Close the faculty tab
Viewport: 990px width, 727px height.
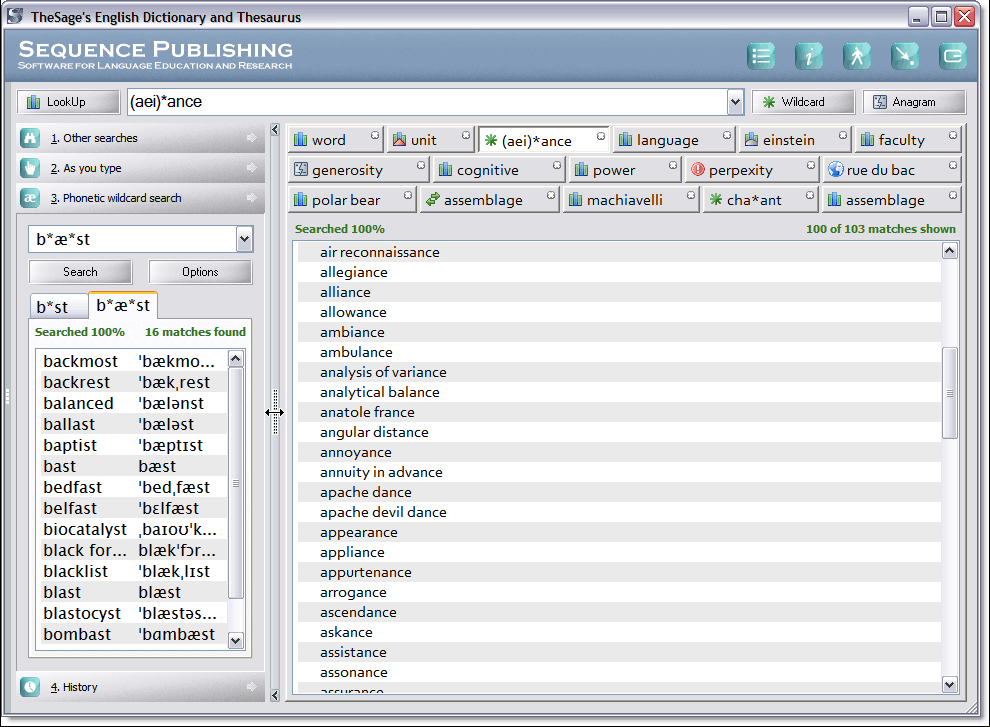953,135
